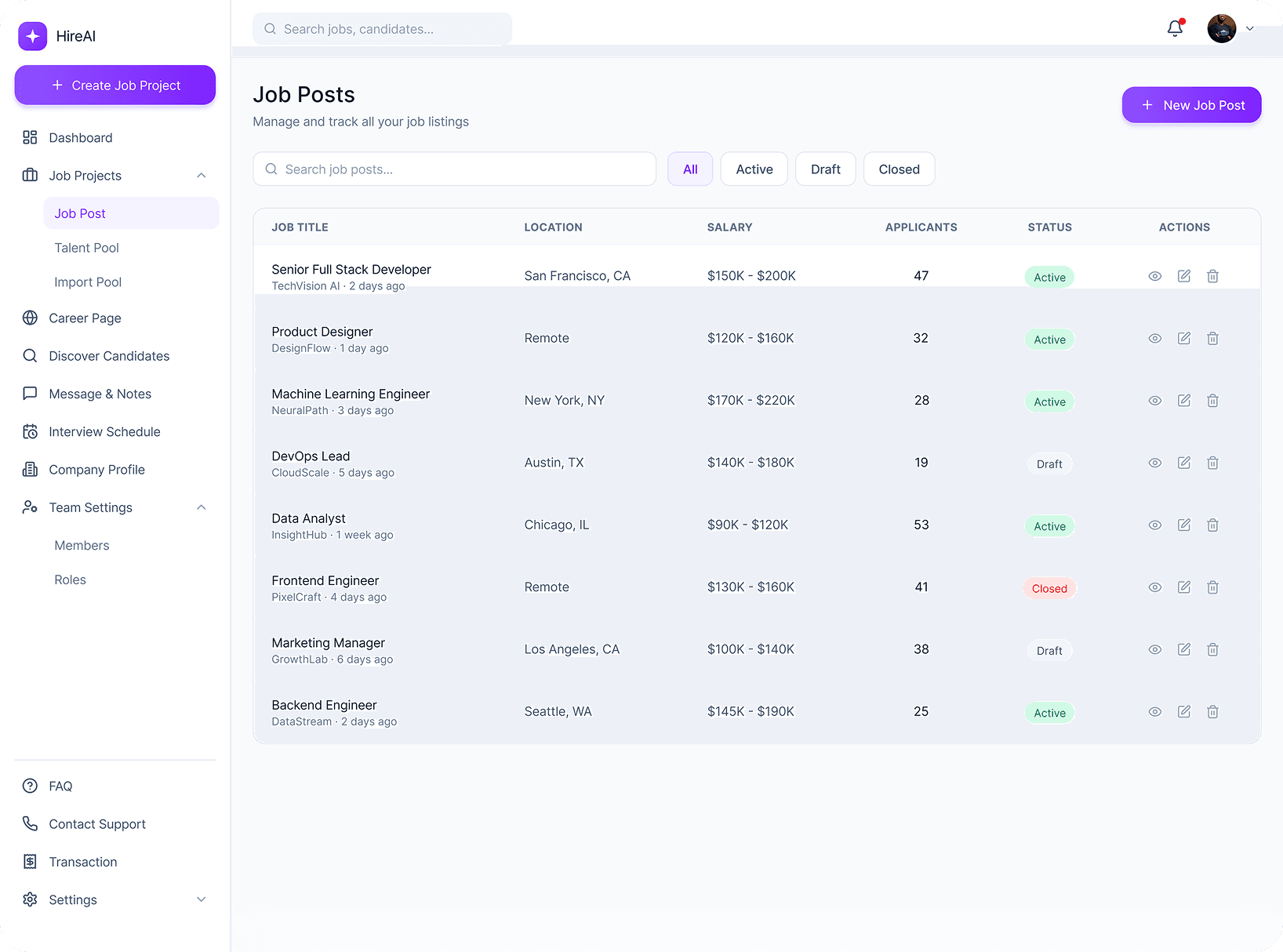Click eye icon for DevOps Lead
Image resolution: width=1283 pixels, height=952 pixels.
tap(1154, 463)
